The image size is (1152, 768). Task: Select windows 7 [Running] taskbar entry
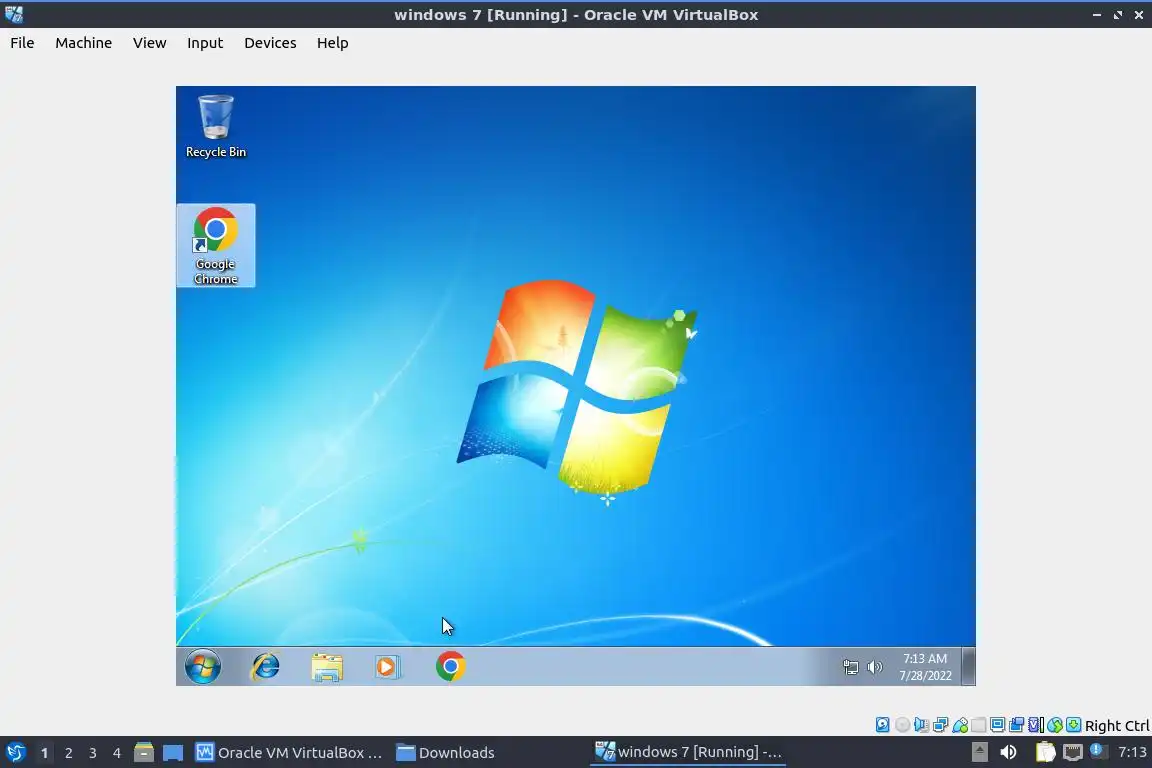pos(688,752)
